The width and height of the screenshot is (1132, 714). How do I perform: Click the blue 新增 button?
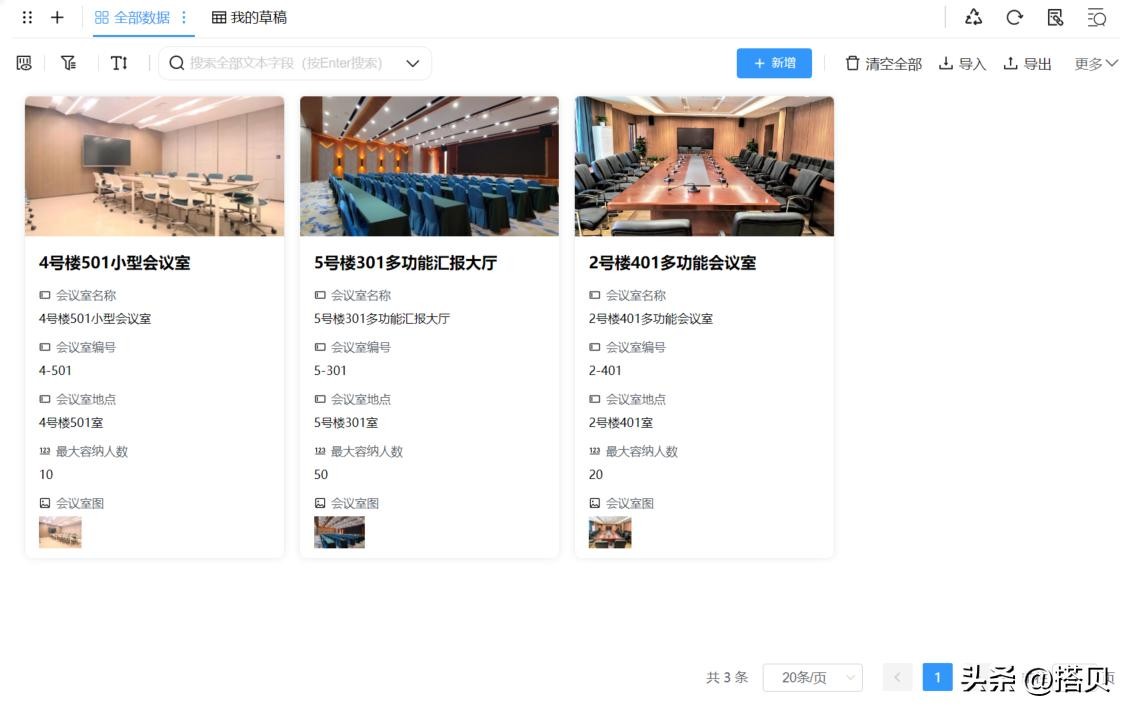point(774,63)
